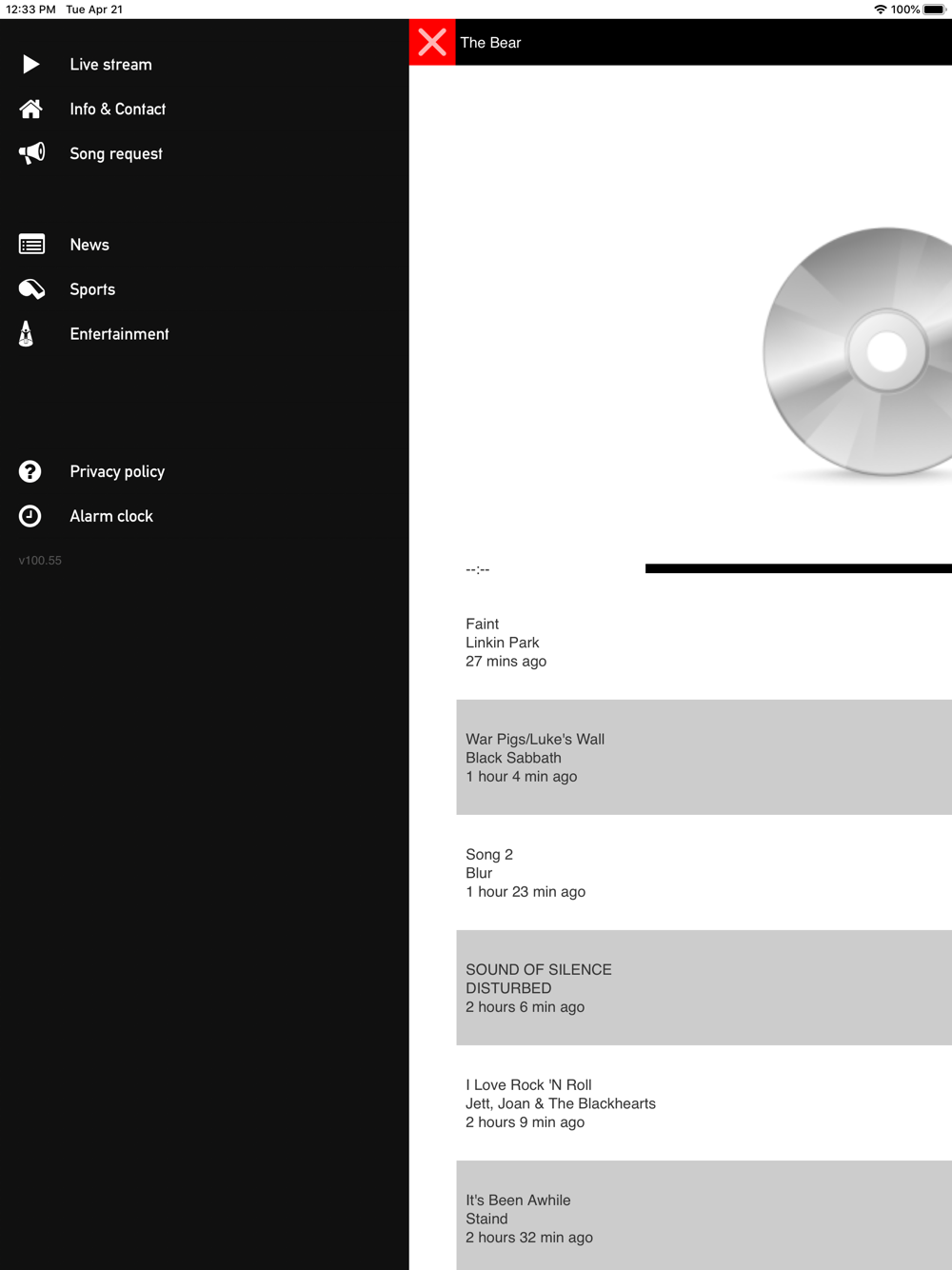Image resolution: width=952 pixels, height=1270 pixels.
Task: Select Faint by Linkin Park entry
Action: [x=704, y=643]
